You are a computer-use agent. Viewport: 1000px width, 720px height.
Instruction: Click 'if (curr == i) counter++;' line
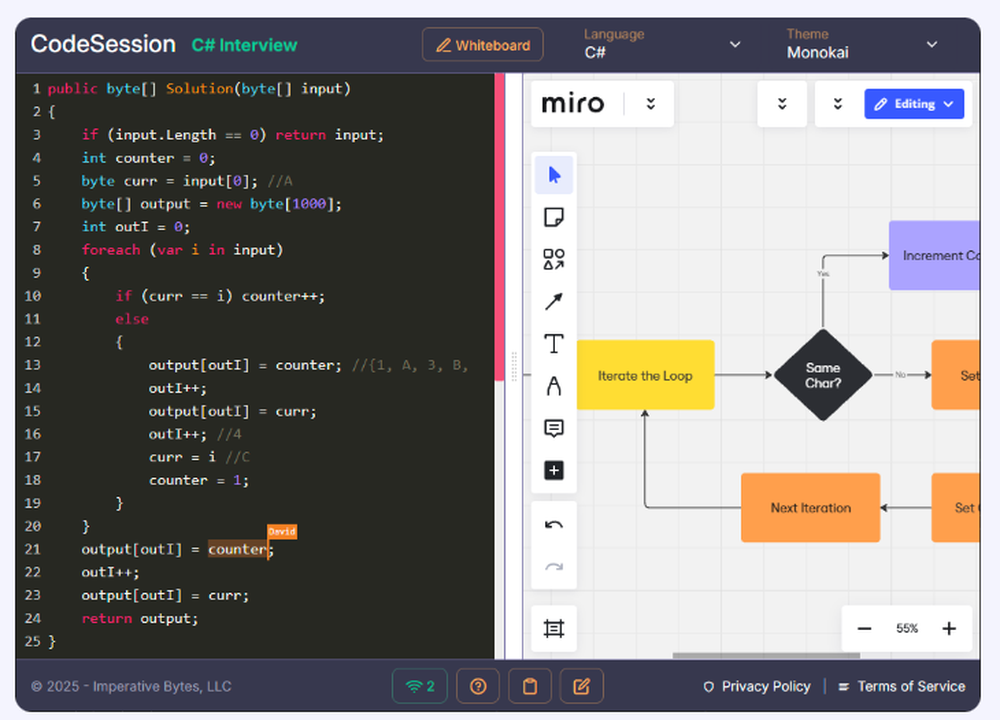pyautogui.click(x=220, y=295)
